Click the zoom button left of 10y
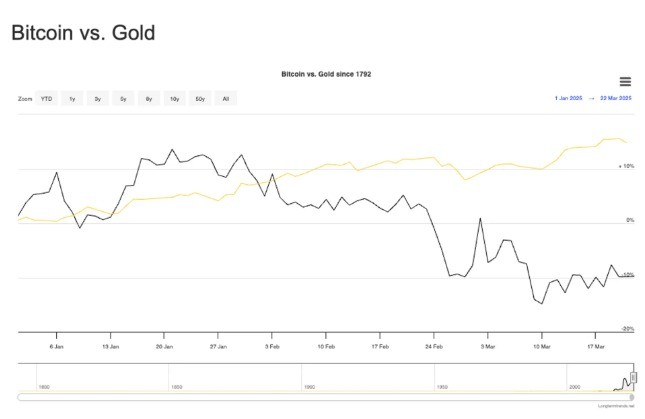Viewport: 645px width, 419px height. [x=149, y=99]
